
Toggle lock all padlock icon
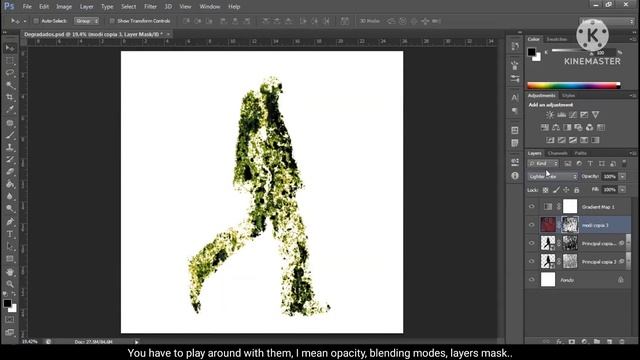576,190
